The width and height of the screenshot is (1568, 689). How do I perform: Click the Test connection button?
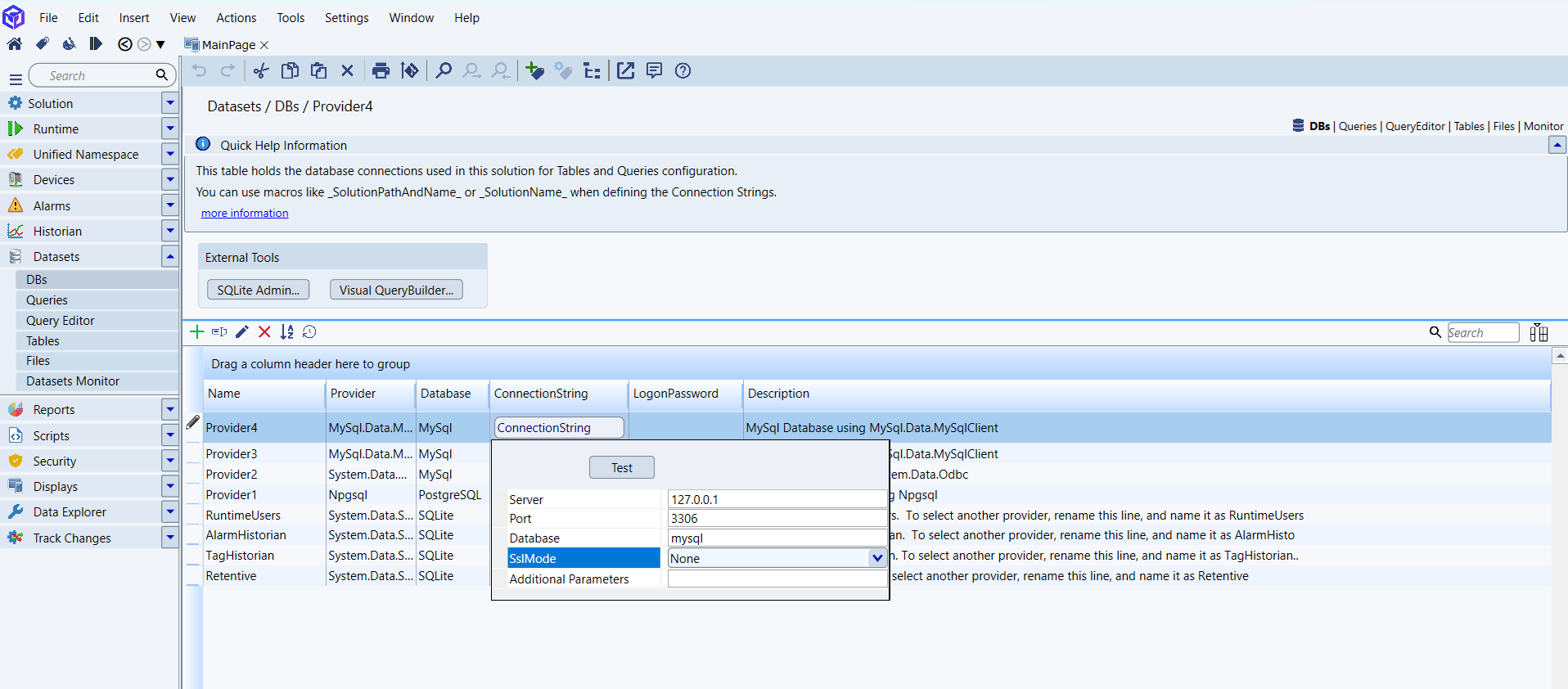621,467
